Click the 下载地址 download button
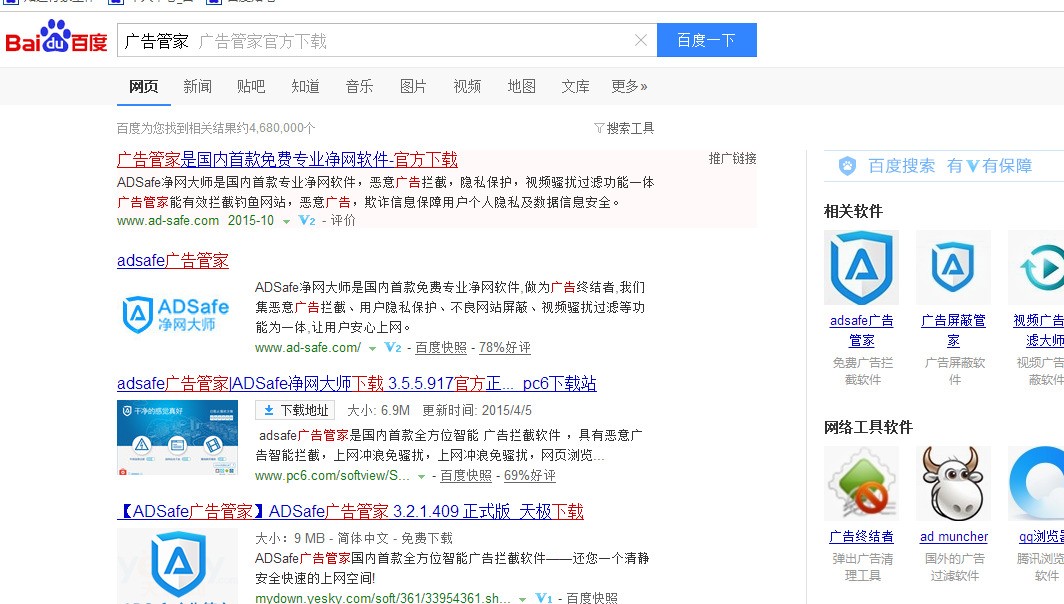Image resolution: width=1064 pixels, height=604 pixels. [296, 411]
